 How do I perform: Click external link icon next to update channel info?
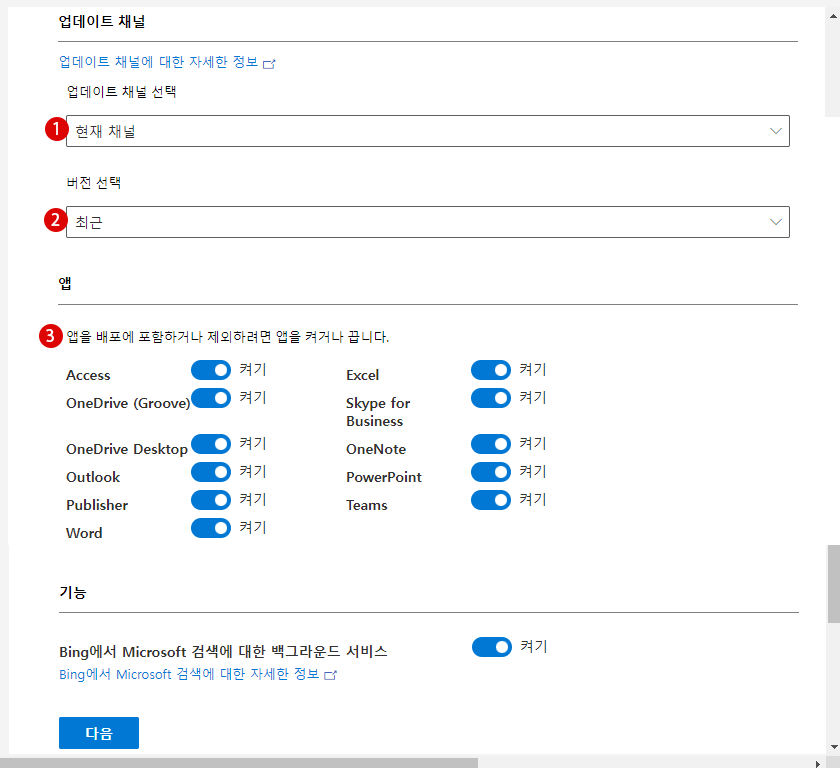(269, 64)
